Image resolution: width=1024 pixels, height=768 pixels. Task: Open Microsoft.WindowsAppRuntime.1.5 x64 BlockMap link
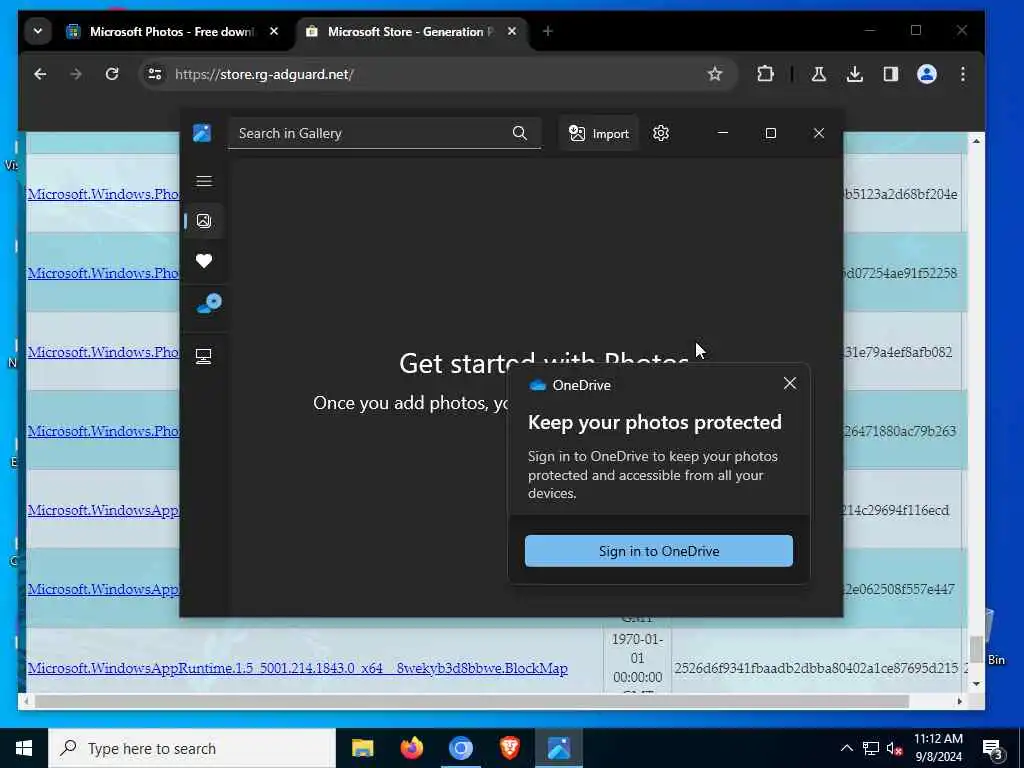298,668
